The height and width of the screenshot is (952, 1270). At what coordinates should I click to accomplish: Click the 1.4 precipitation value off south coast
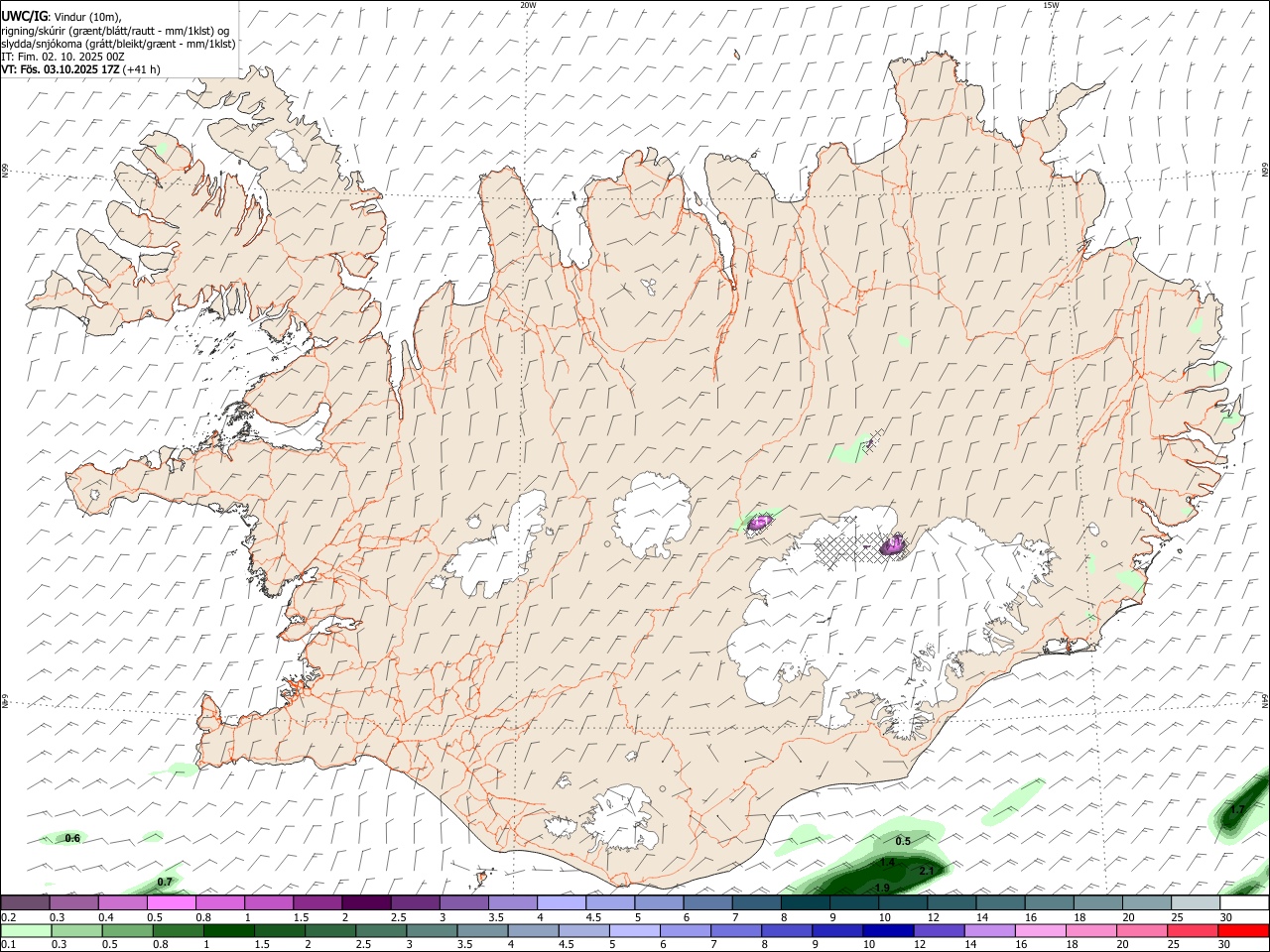(x=887, y=864)
